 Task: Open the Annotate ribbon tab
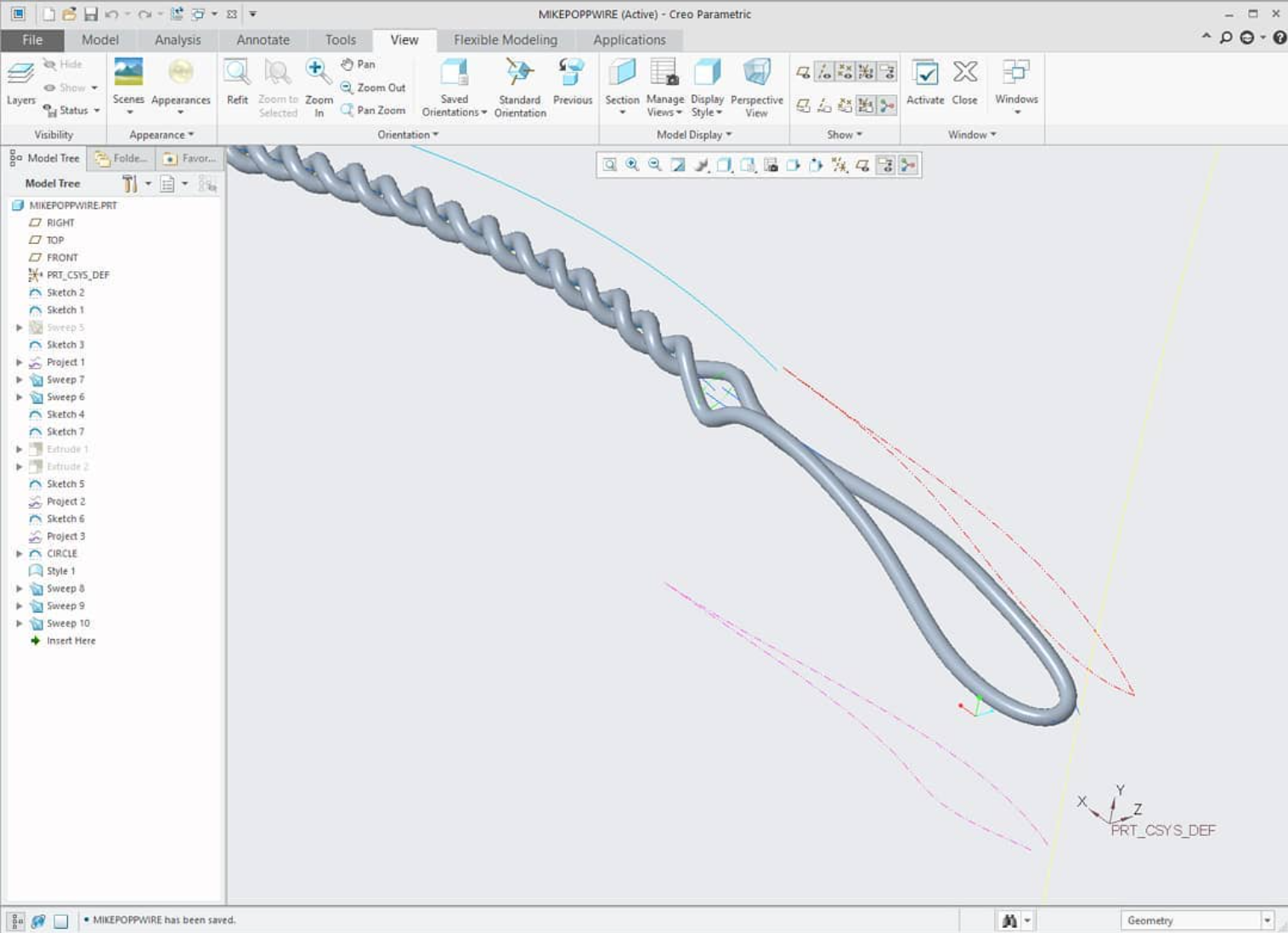pyautogui.click(x=263, y=39)
